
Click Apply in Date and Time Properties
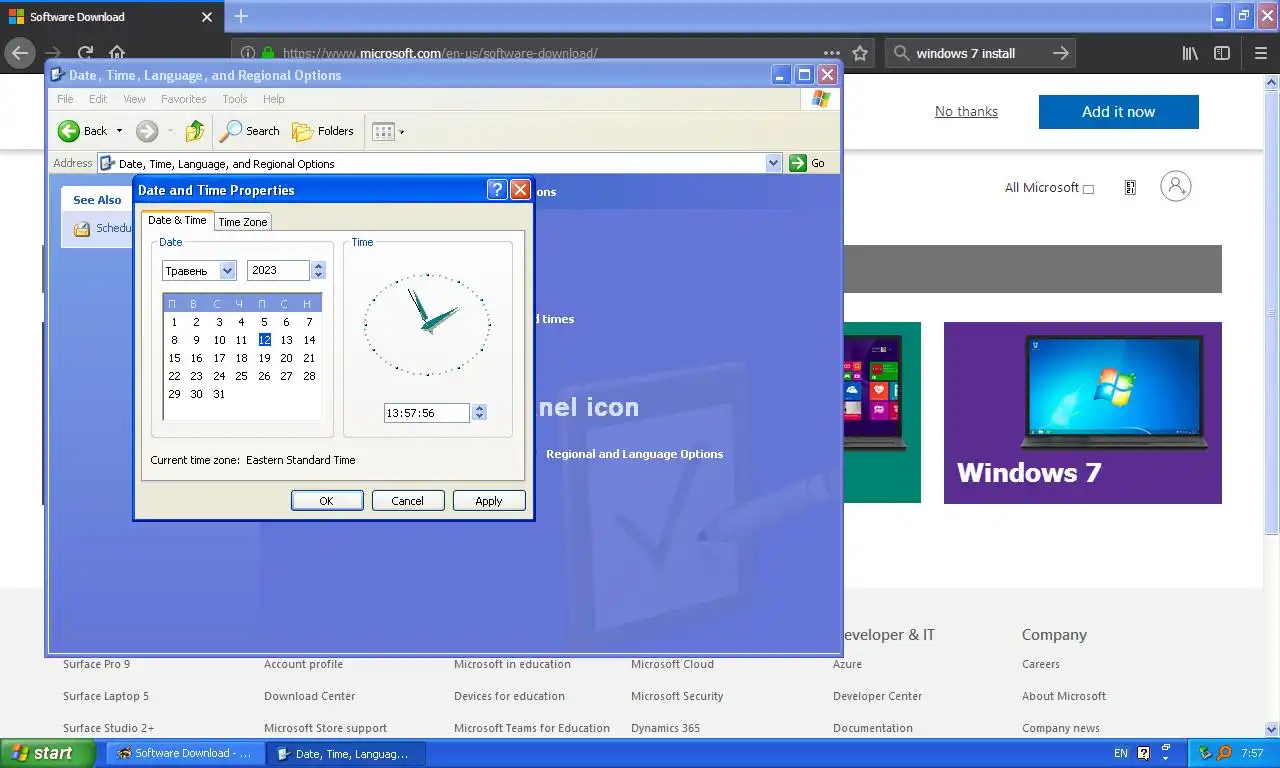point(489,500)
